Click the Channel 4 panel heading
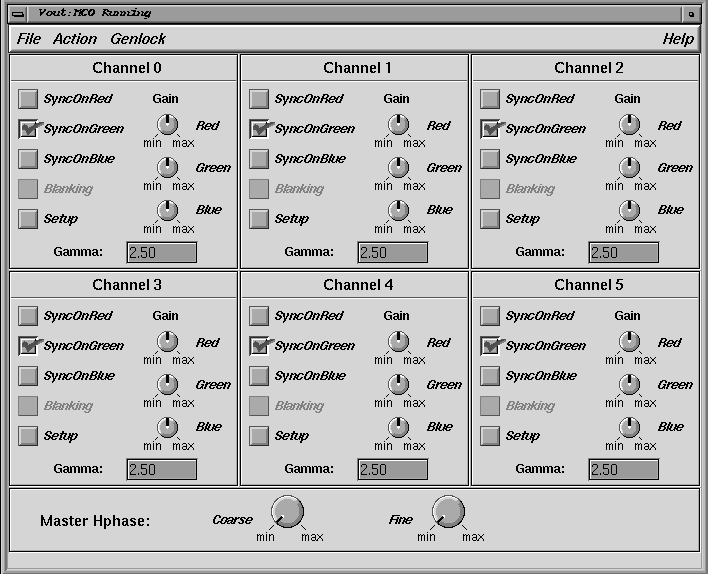This screenshot has height=574, width=708. point(358,285)
